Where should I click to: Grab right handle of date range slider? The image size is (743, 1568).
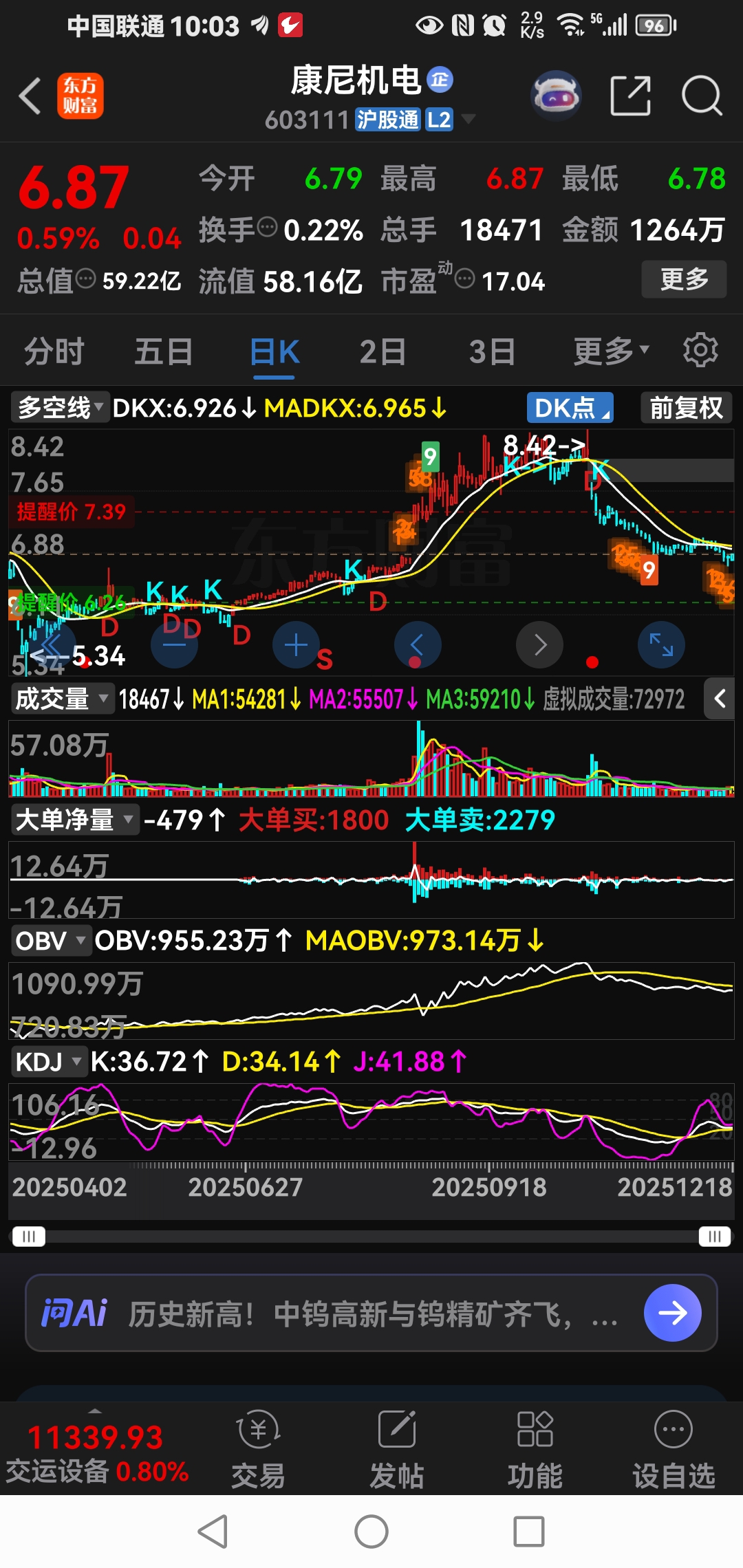tap(715, 1237)
